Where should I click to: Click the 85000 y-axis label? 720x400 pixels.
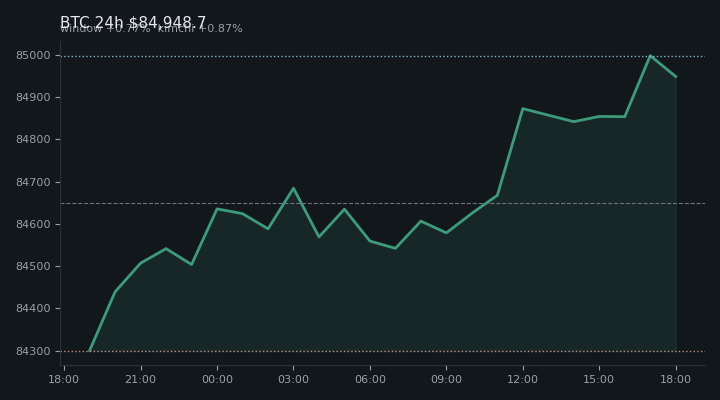pos(33,56)
